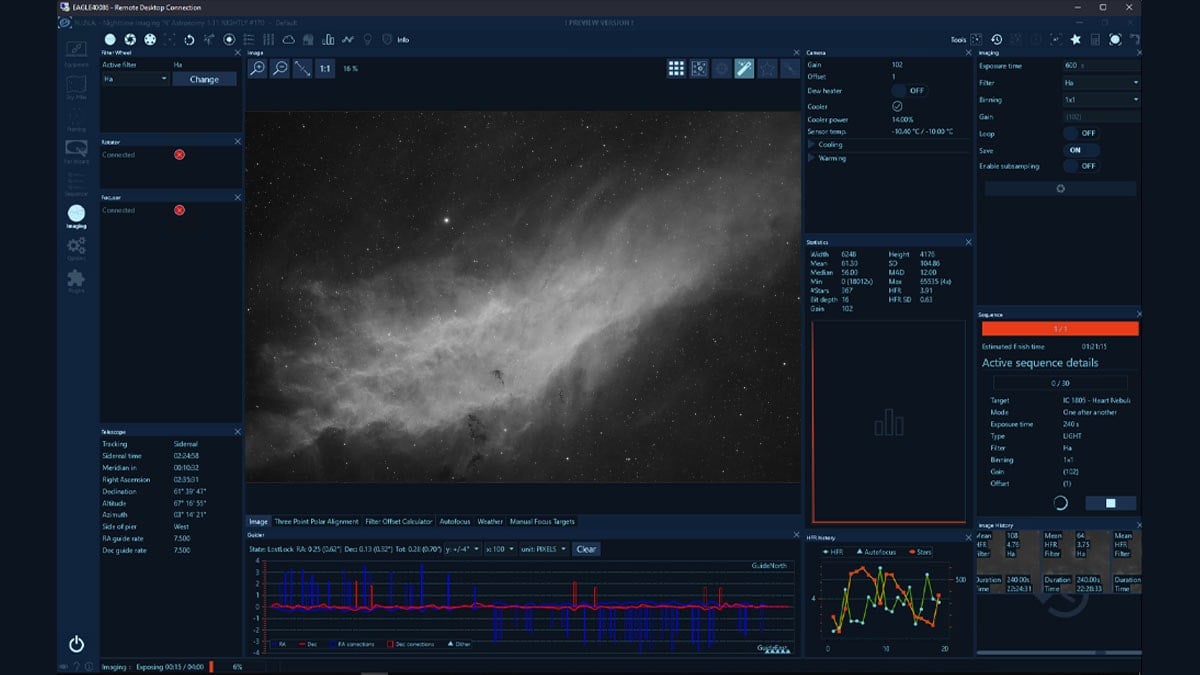Open Plugins puzzle icon in the sidebar

[76, 283]
